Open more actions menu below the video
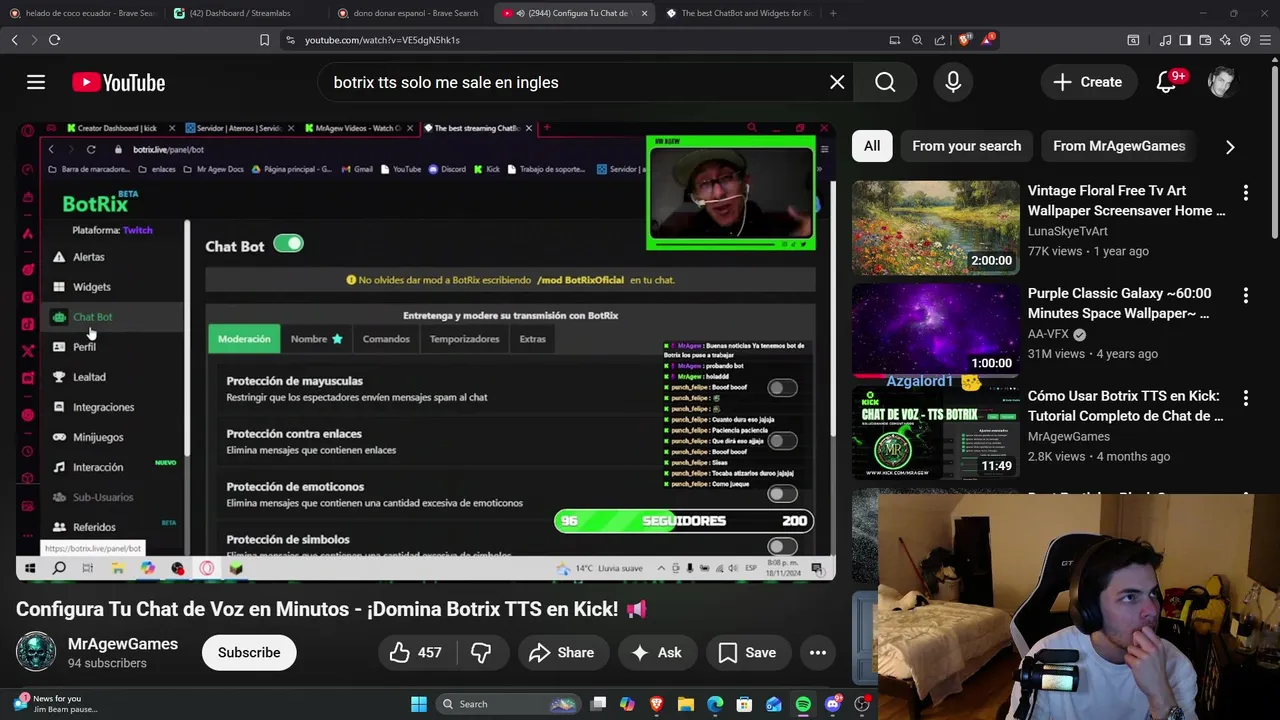The image size is (1280, 720). [817, 652]
